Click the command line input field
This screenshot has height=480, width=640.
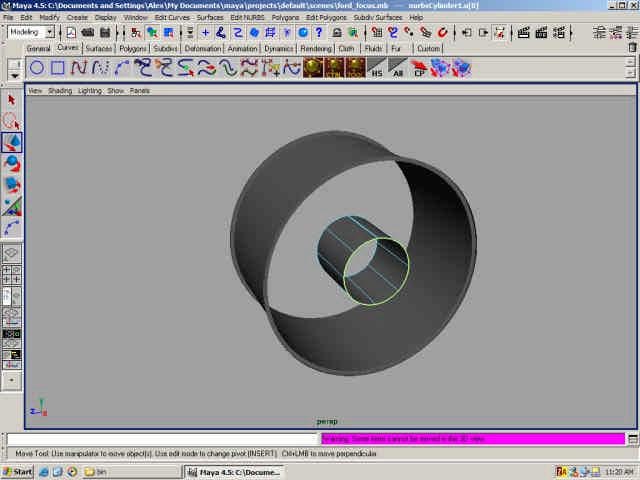pyautogui.click(x=162, y=439)
